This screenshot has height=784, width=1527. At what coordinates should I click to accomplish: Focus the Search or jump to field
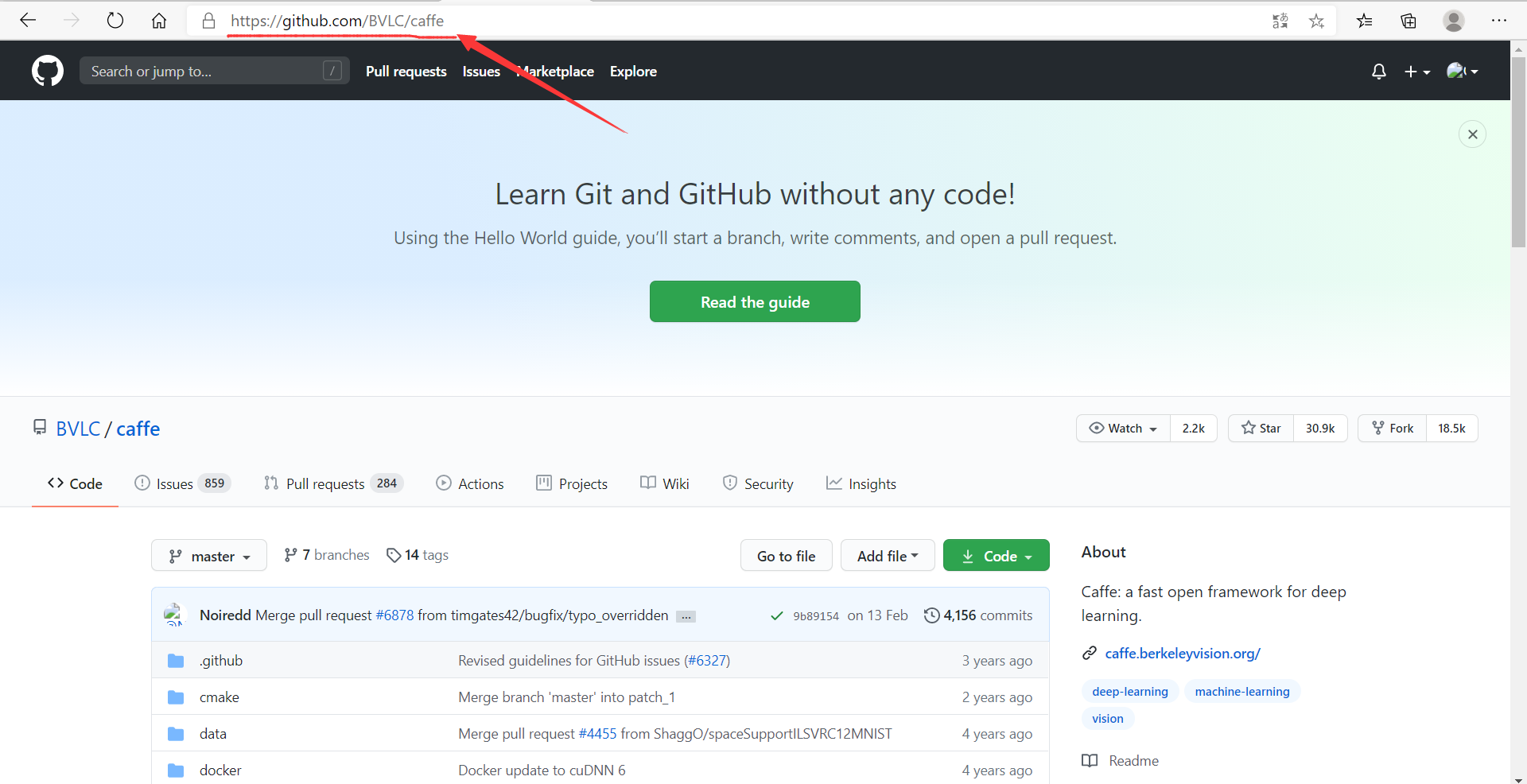click(x=215, y=71)
